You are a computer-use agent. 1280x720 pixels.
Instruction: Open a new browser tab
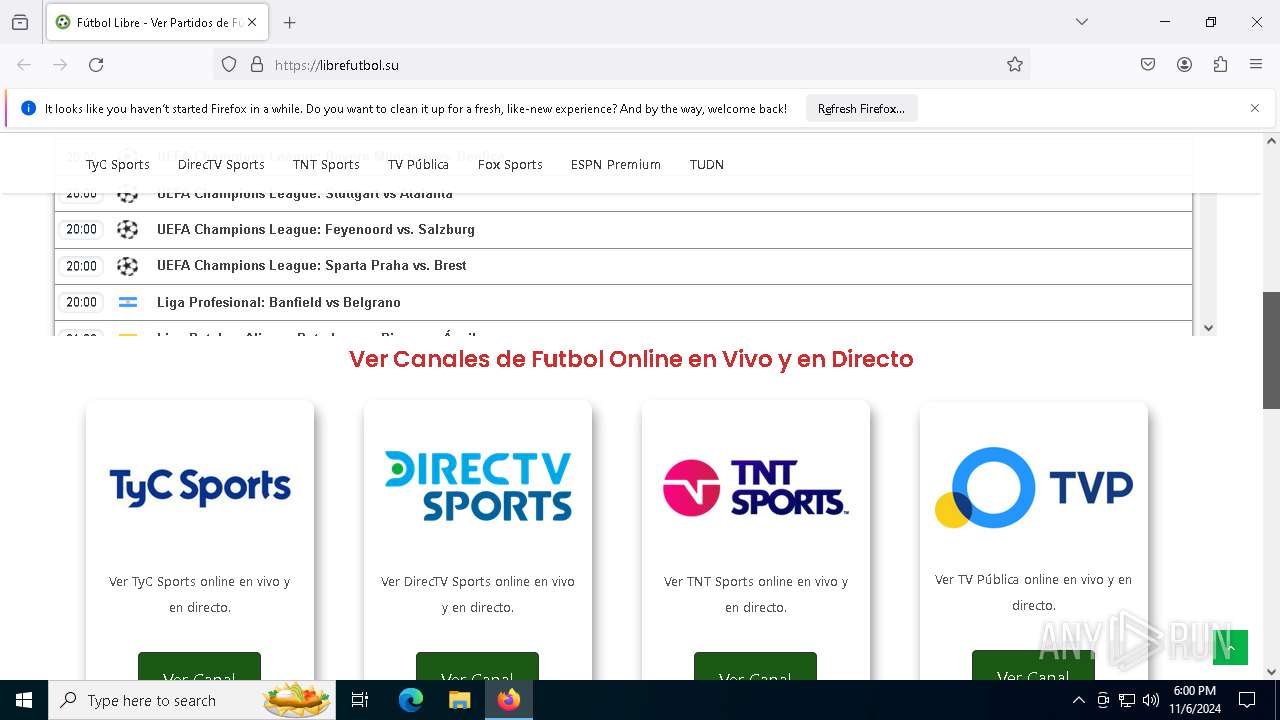290,22
